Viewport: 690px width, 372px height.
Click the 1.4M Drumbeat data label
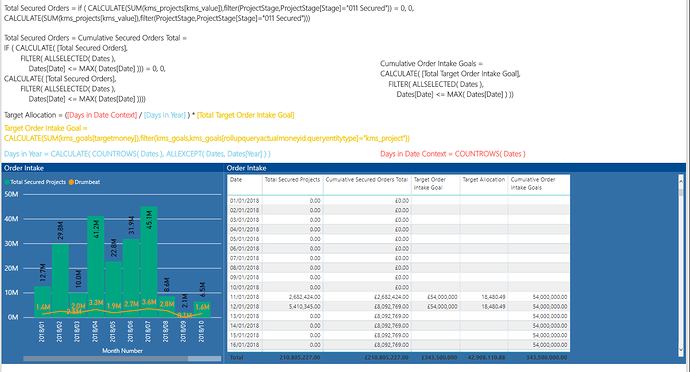[43, 307]
